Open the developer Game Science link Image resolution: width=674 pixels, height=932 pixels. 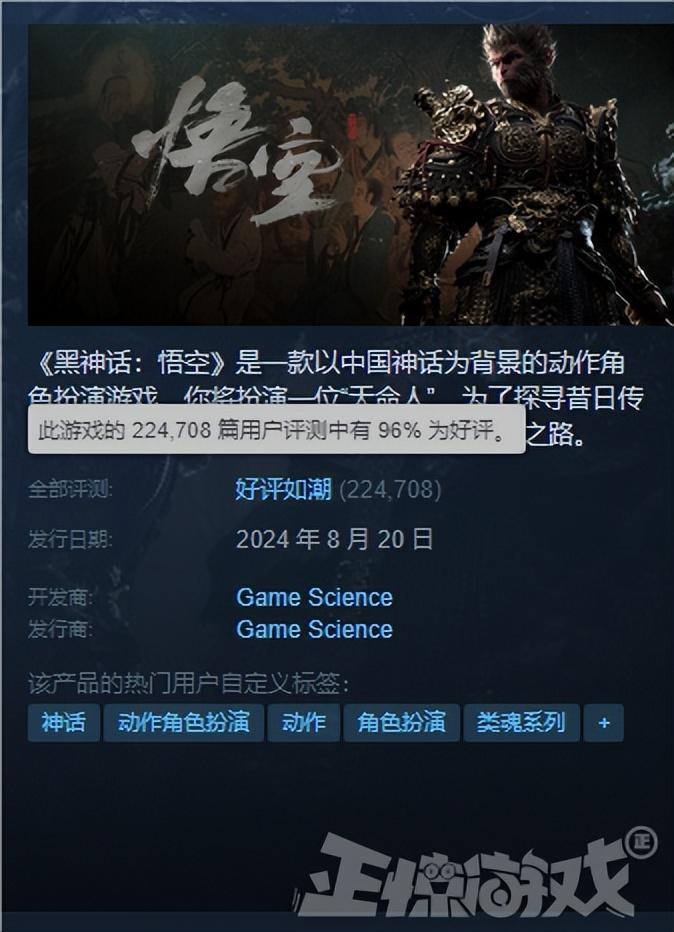pyautogui.click(x=314, y=597)
